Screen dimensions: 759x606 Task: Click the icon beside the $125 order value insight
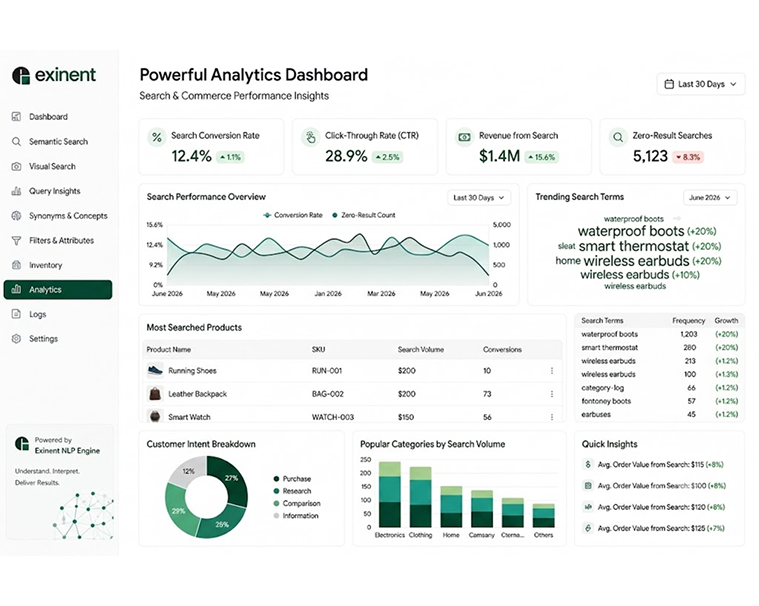pyautogui.click(x=588, y=528)
